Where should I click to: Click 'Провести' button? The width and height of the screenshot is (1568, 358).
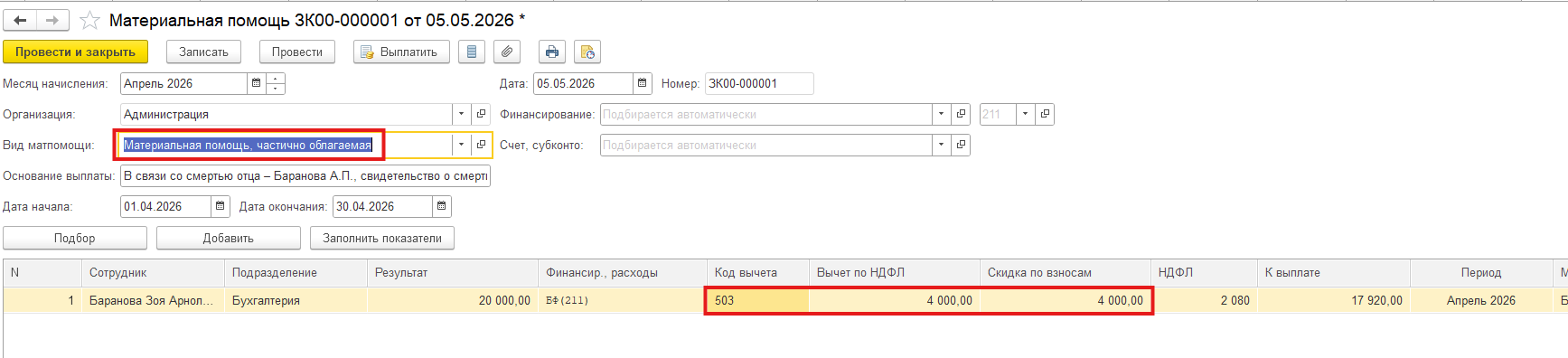pyautogui.click(x=297, y=52)
